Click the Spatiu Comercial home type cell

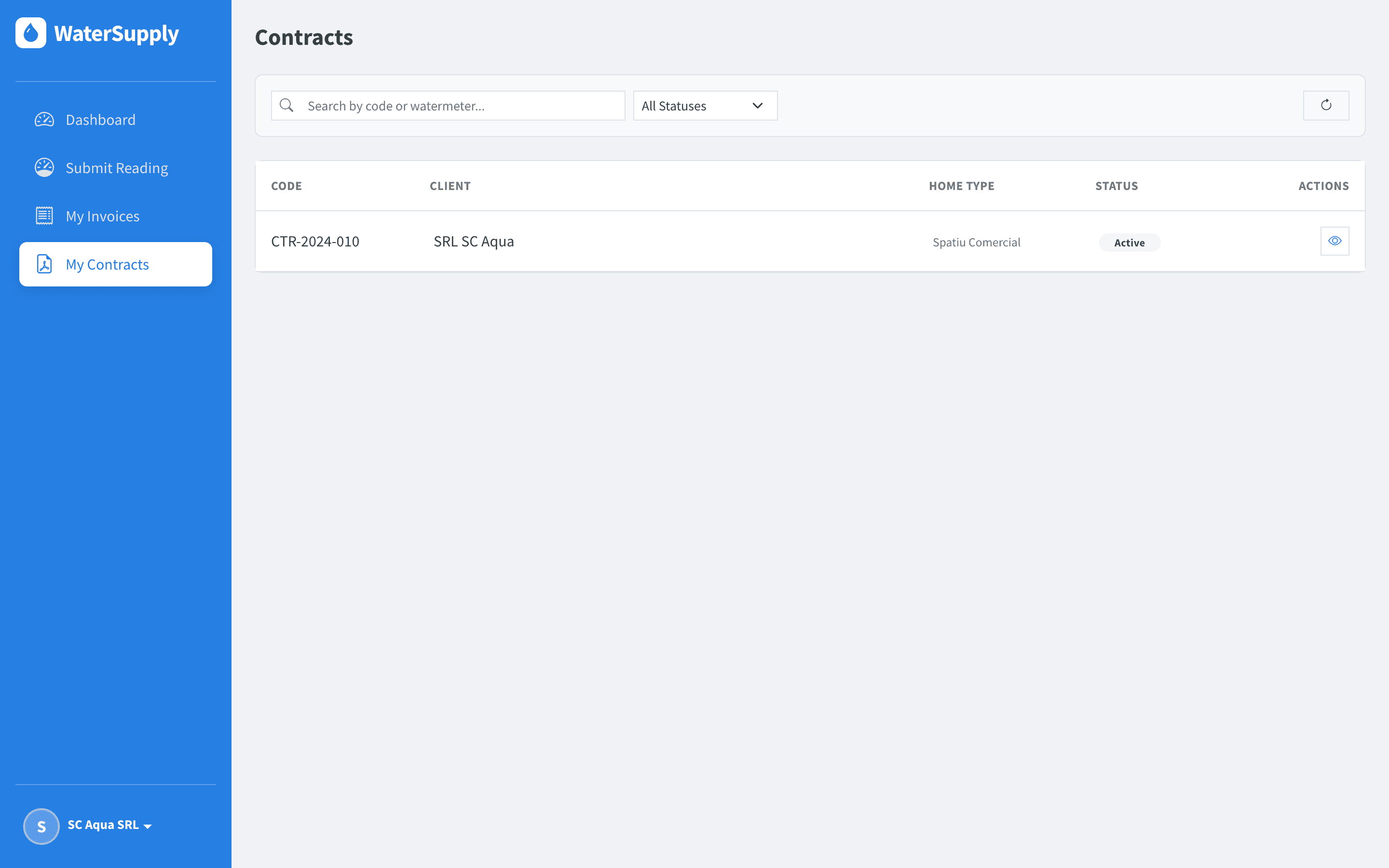(976, 242)
